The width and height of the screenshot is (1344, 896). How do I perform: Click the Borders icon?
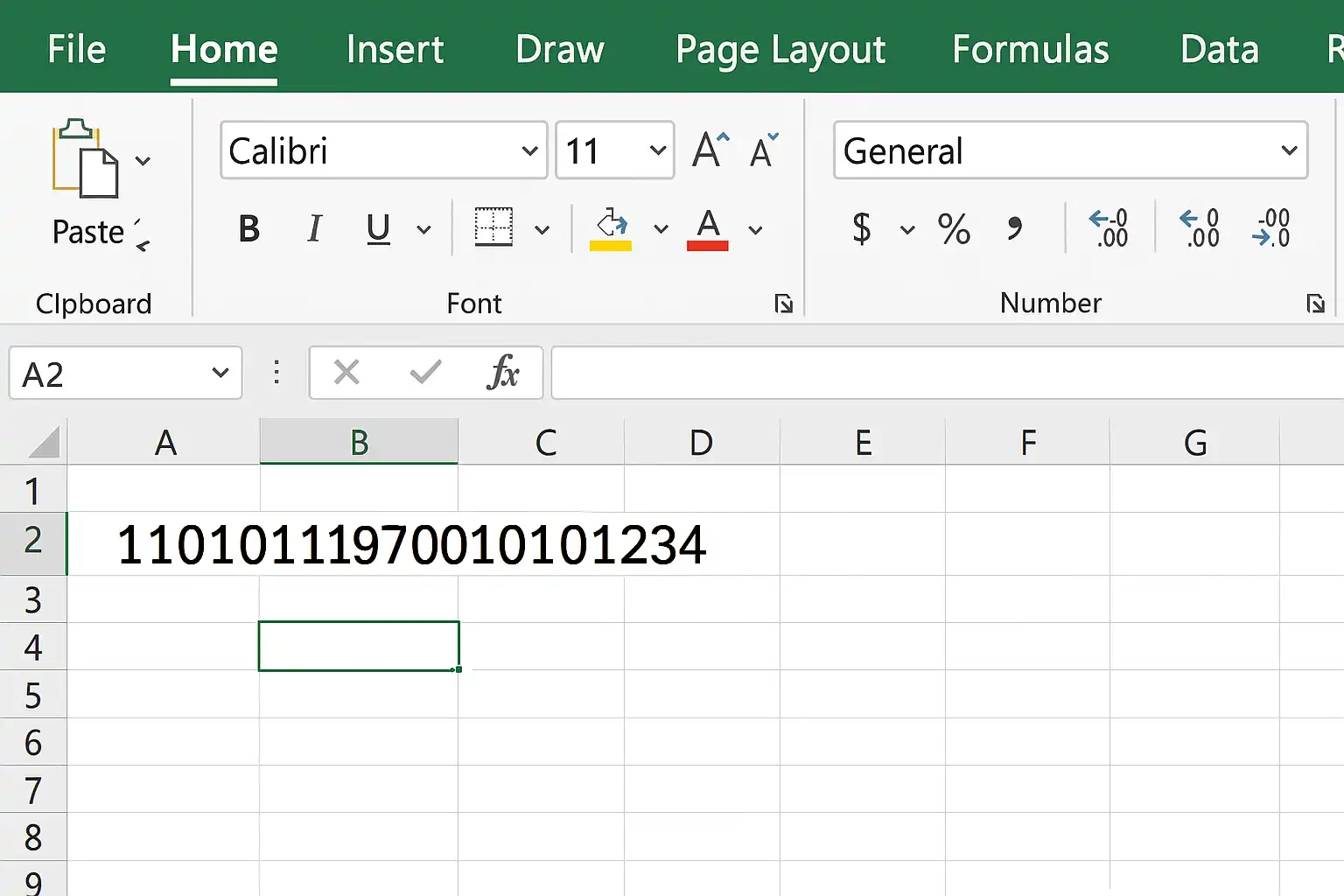click(493, 227)
